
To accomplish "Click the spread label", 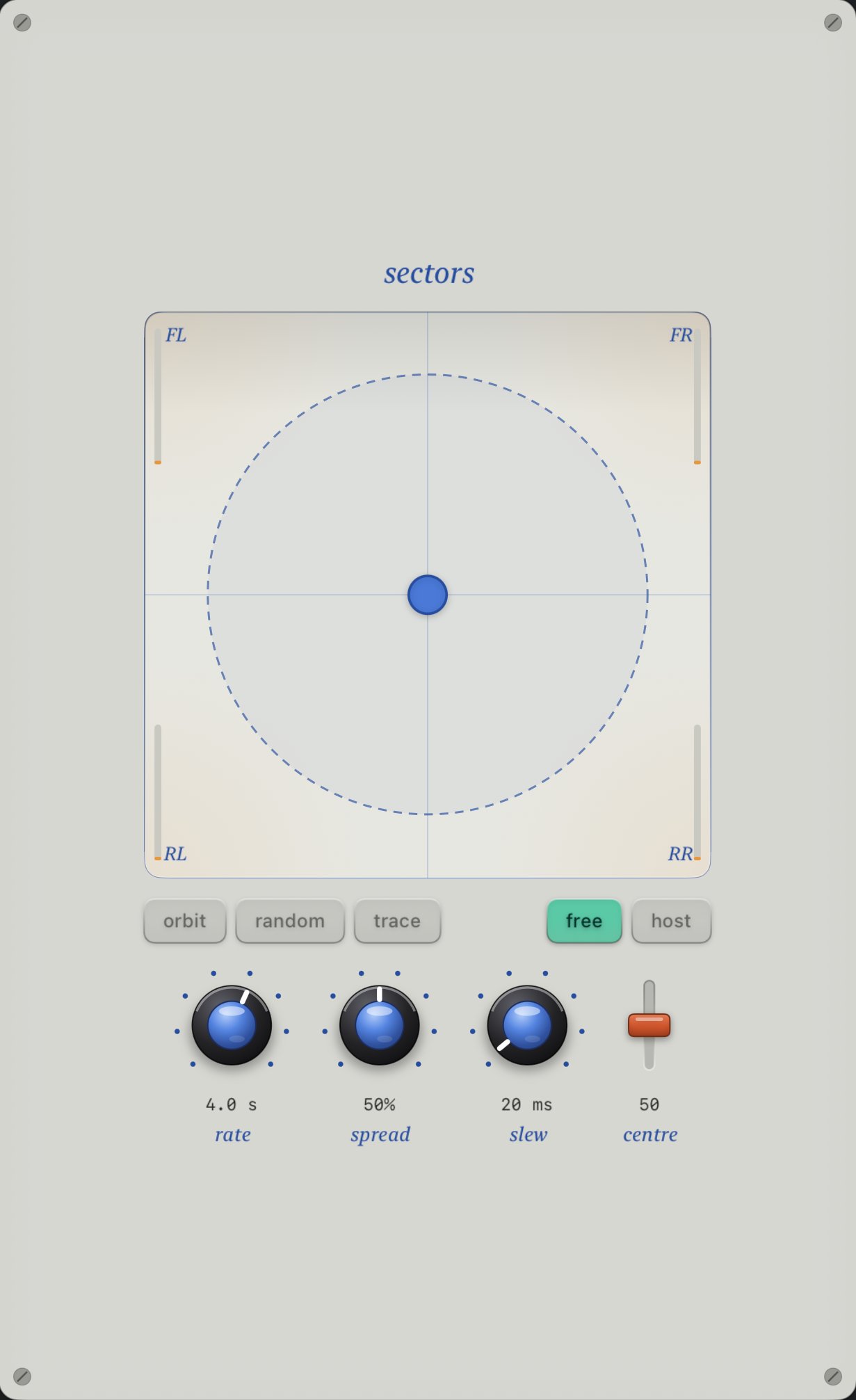I will pyautogui.click(x=380, y=1135).
